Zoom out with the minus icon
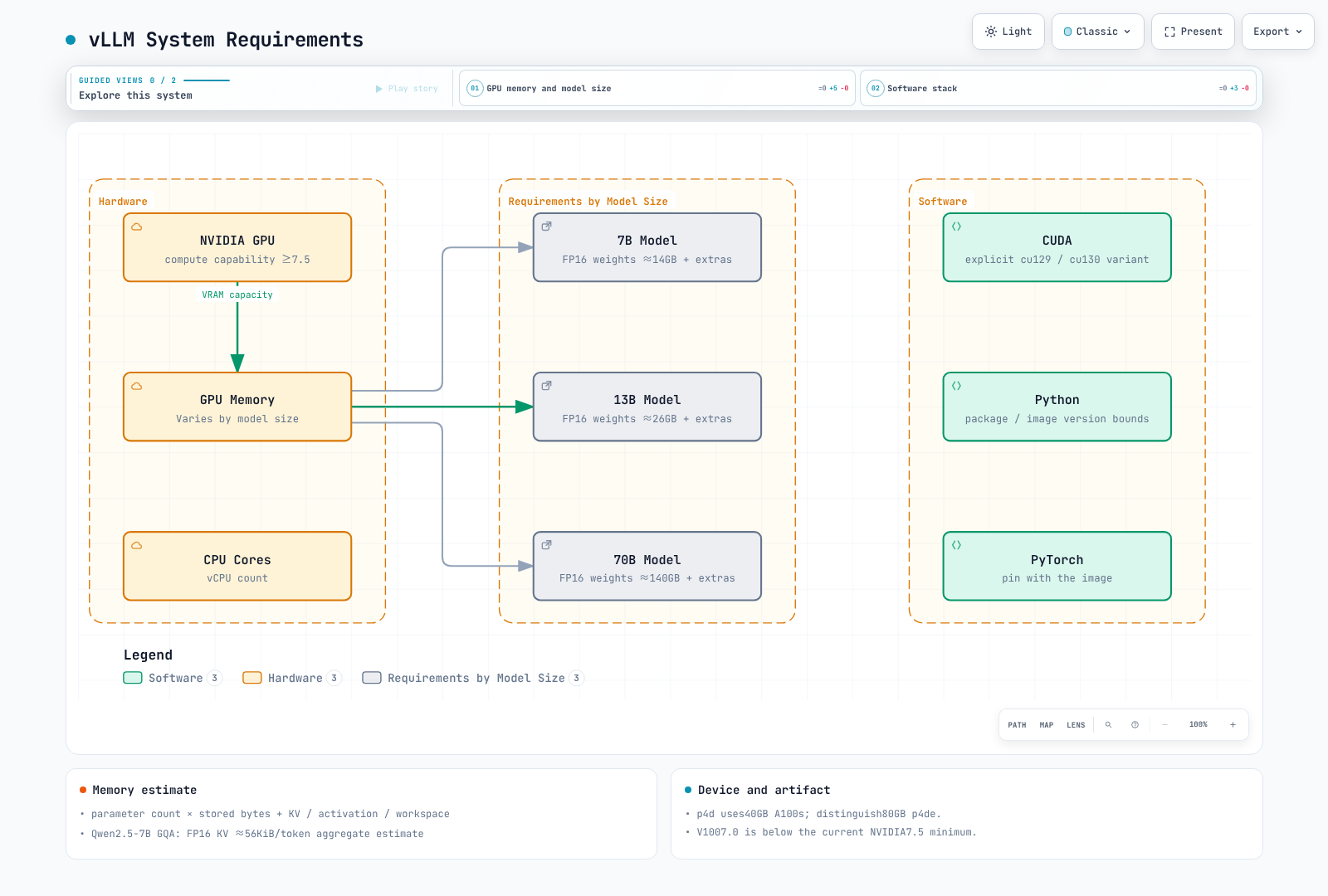The height and width of the screenshot is (896, 1328). pyautogui.click(x=1164, y=724)
